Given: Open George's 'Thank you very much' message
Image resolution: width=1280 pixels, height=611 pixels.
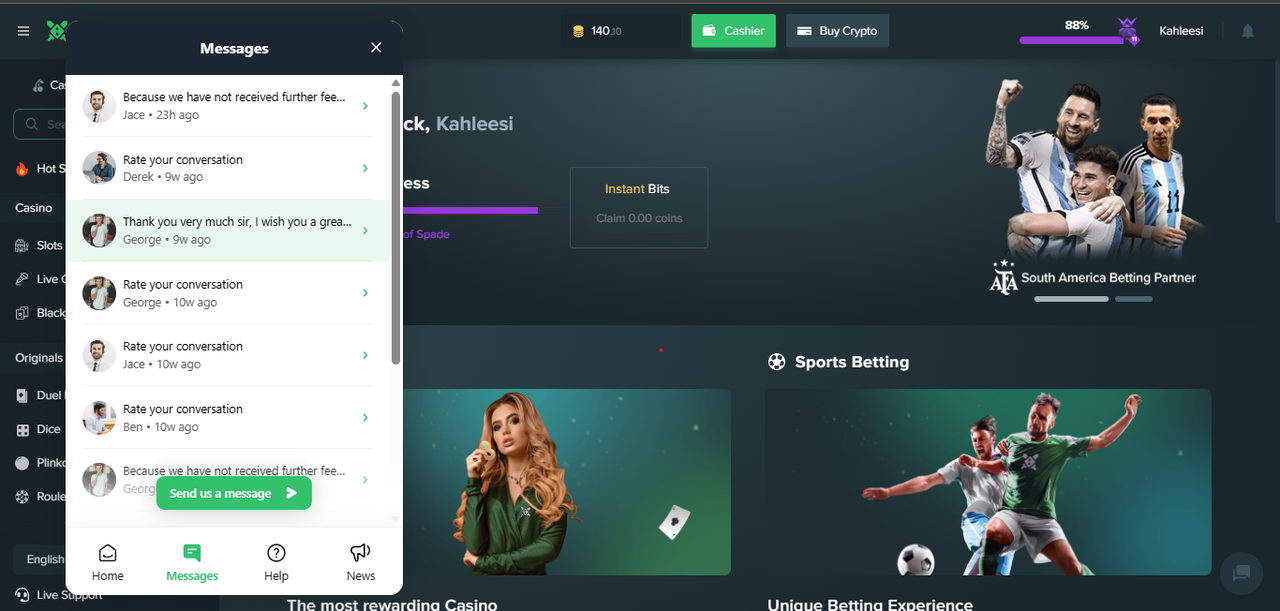Looking at the screenshot, I should coord(228,230).
